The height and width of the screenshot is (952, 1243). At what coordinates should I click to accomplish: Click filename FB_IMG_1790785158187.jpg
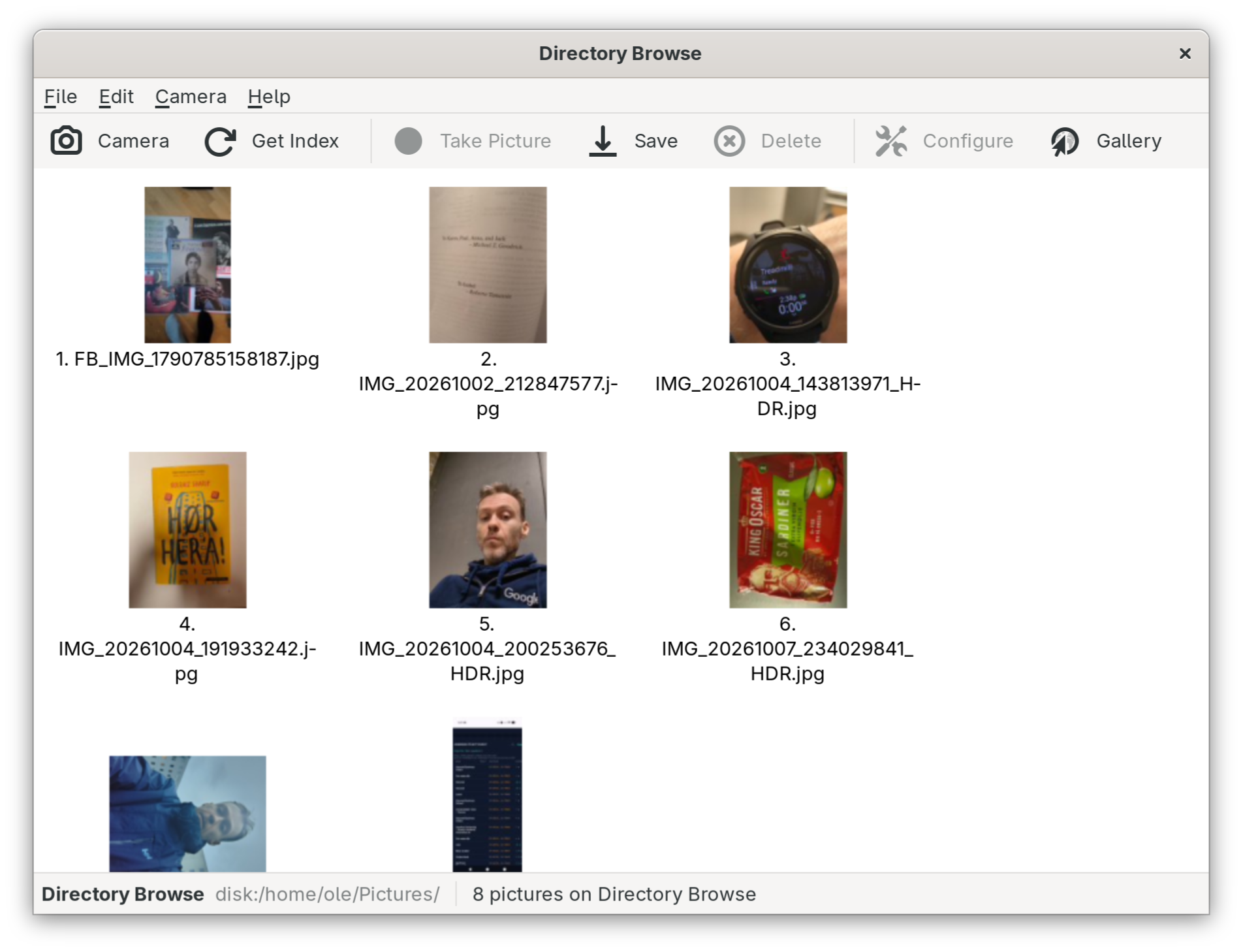197,359
